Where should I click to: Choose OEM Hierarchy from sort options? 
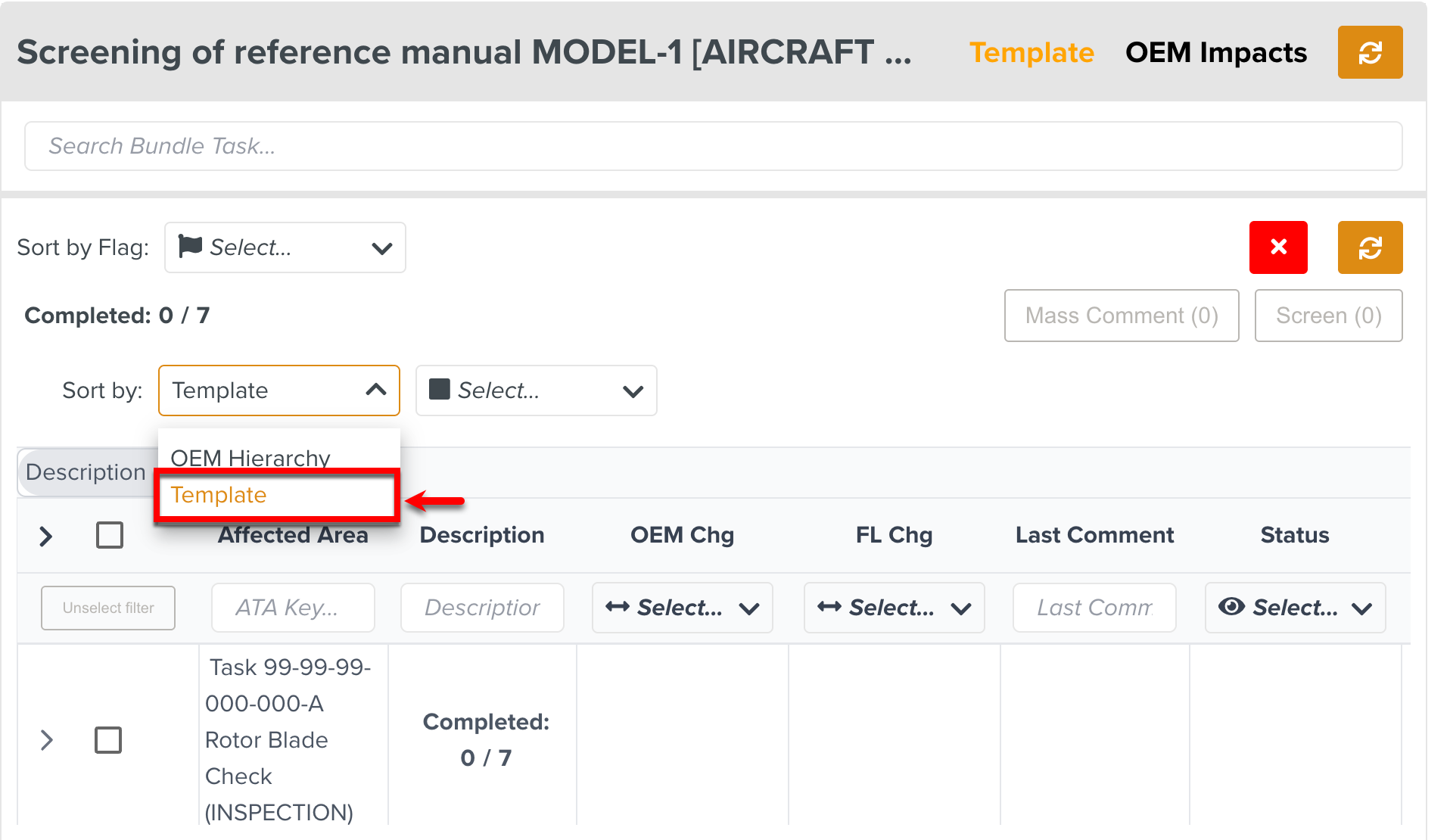(x=250, y=457)
